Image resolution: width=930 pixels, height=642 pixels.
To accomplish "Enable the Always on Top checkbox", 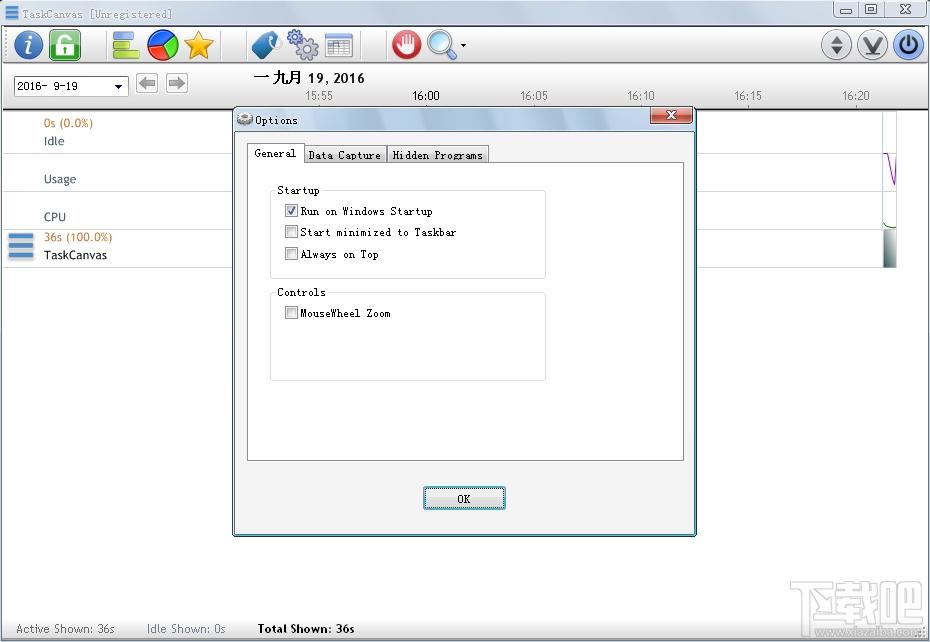I will [291, 254].
